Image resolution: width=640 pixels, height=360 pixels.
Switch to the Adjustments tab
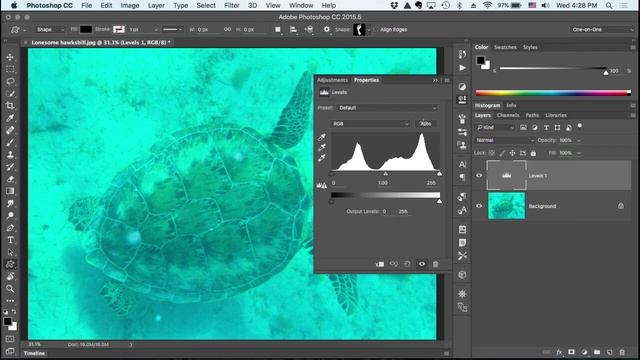click(332, 80)
